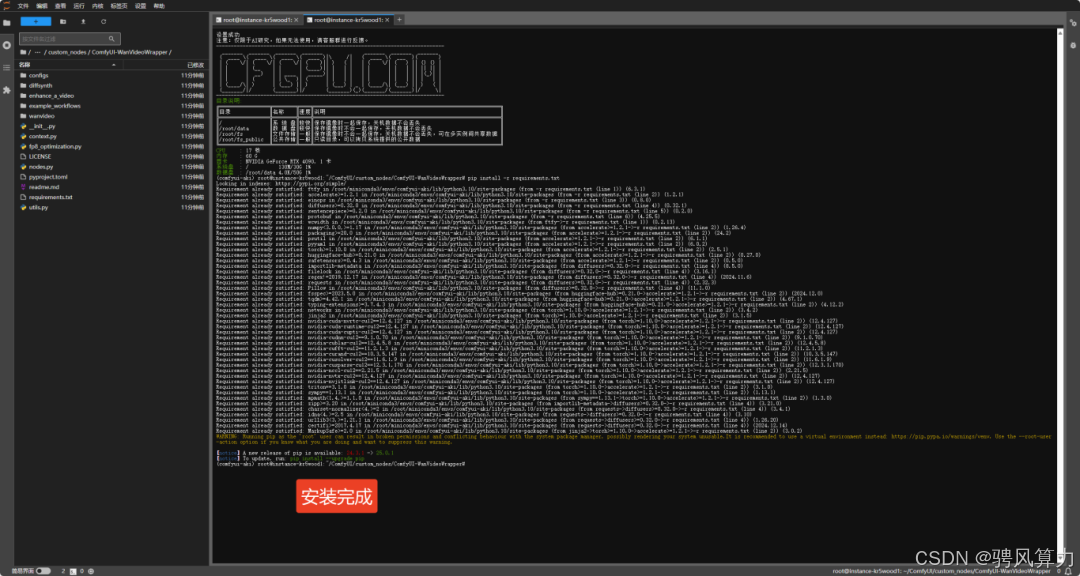Select the readme.md file

click(112, 187)
